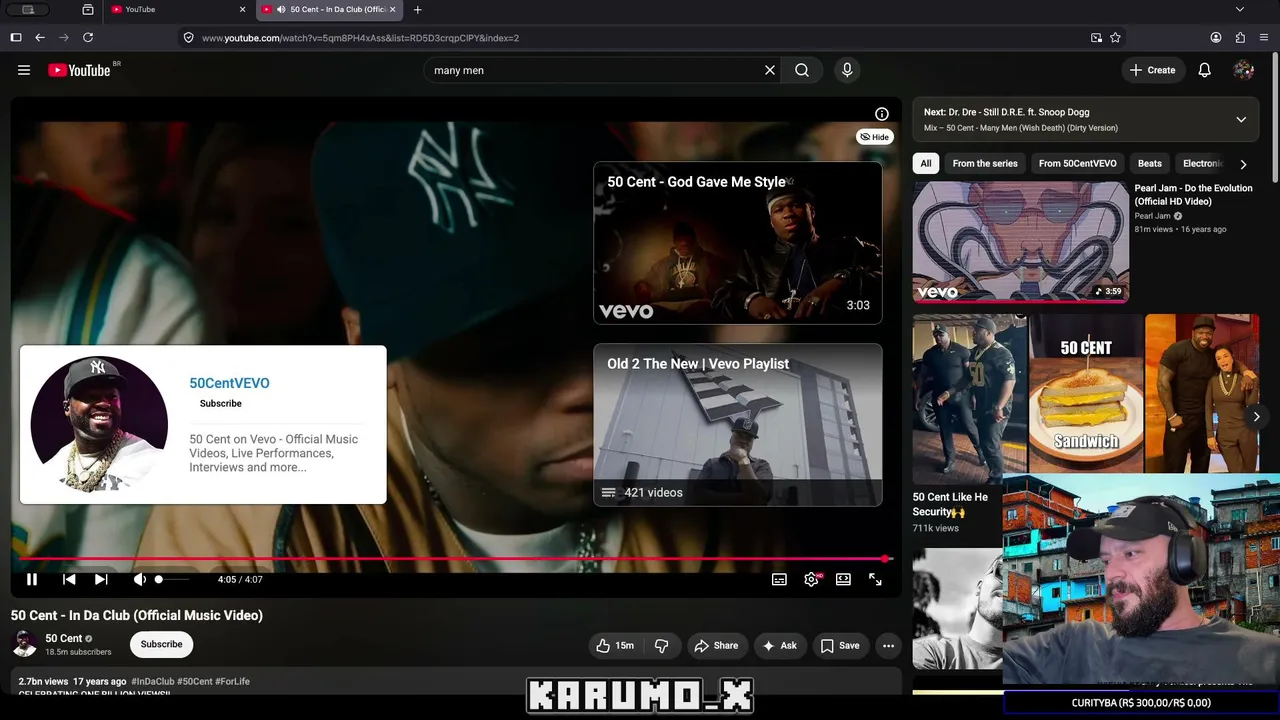Click the #ForLife hashtag
This screenshot has height=720, width=1280.
point(233,681)
